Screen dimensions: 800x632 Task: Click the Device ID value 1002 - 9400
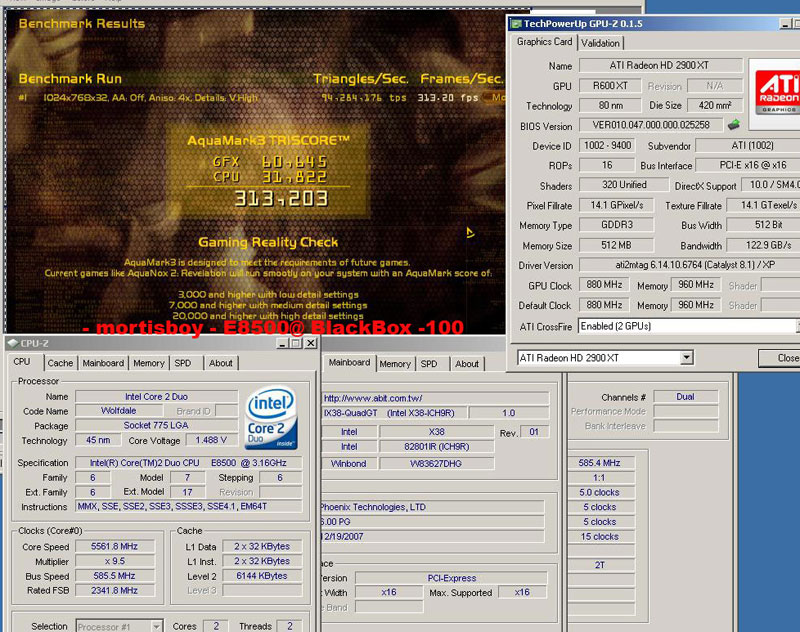[x=607, y=146]
